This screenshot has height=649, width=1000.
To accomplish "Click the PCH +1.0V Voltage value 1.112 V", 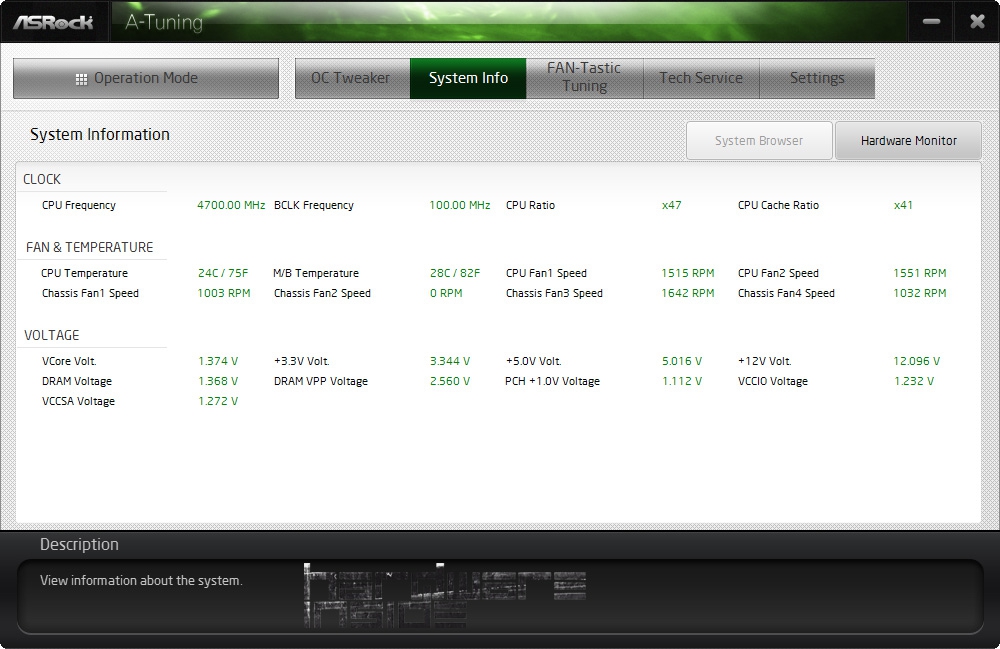I will tap(682, 381).
